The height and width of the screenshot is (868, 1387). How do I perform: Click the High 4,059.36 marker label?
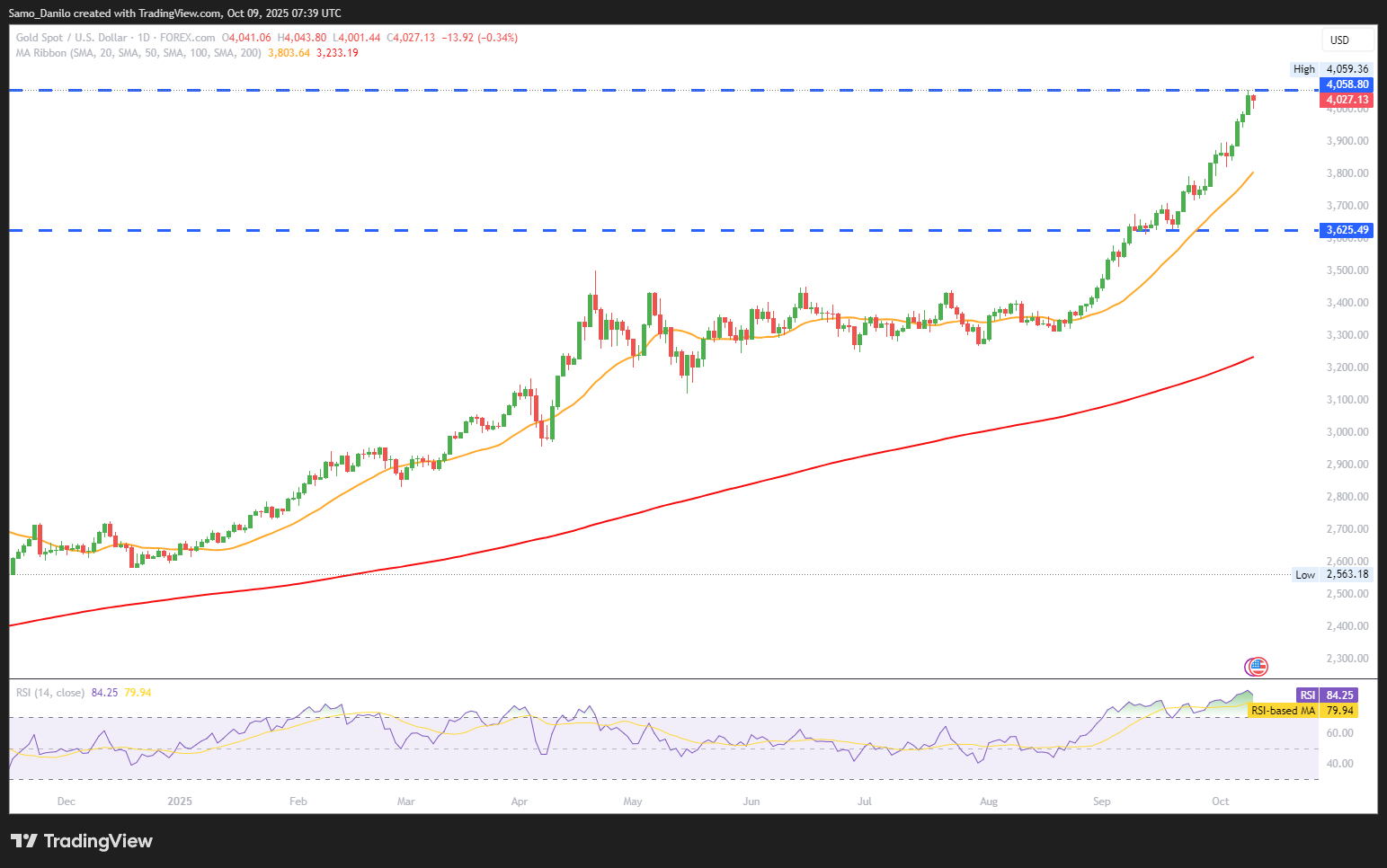point(1330,69)
